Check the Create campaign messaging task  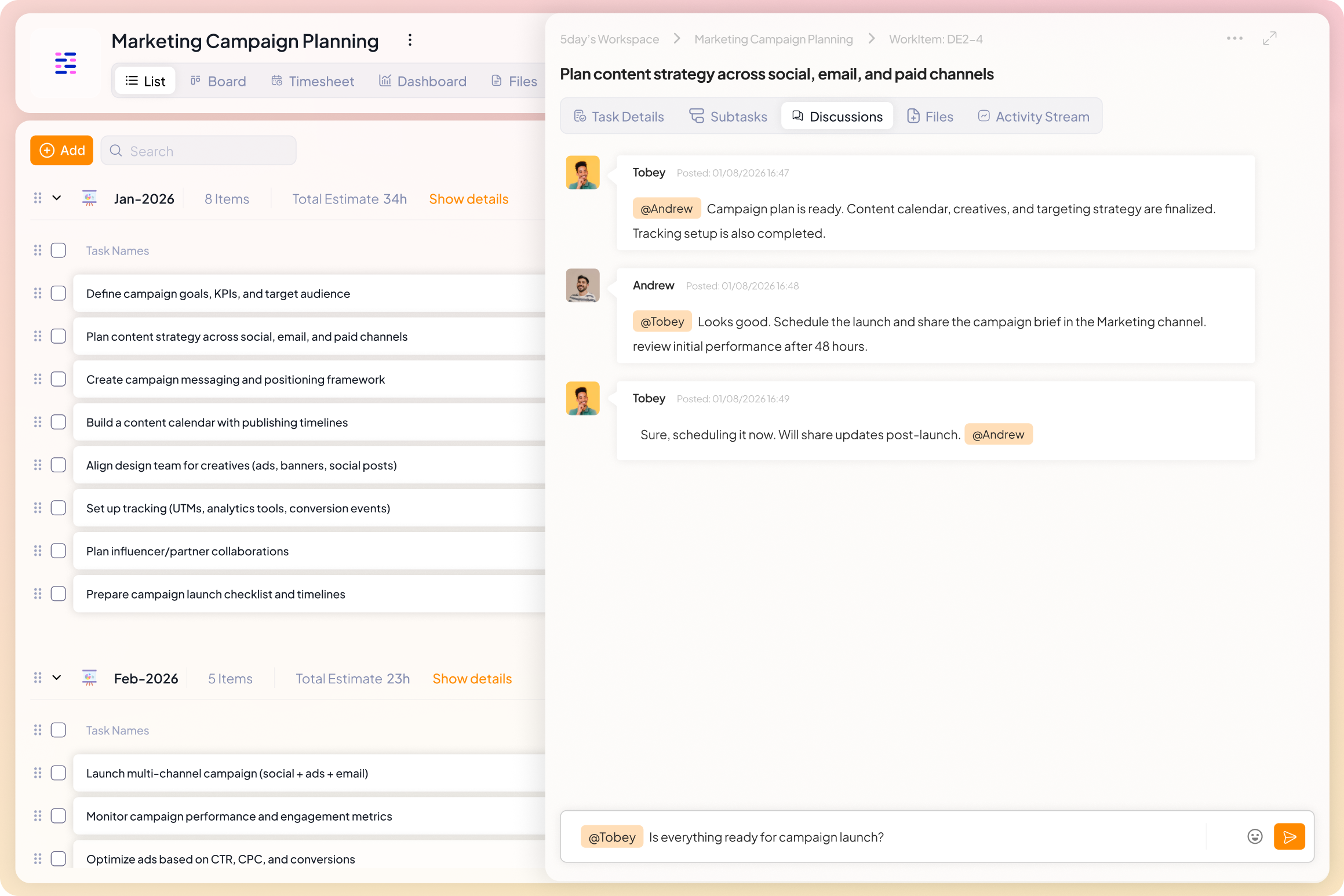[x=59, y=379]
